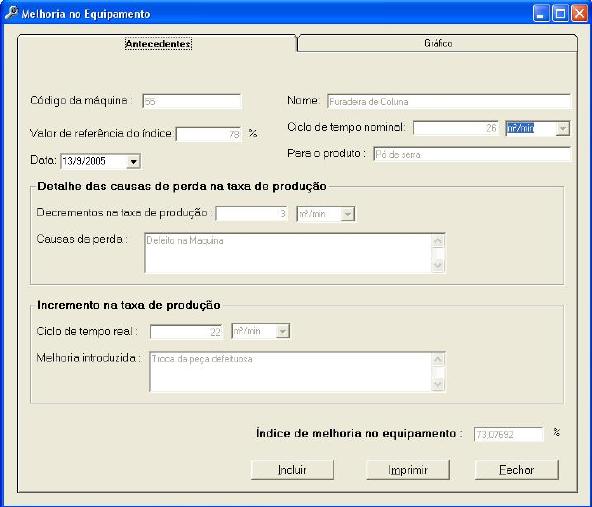Click the Código da máquina field
592x507 pixels.
tap(192, 101)
